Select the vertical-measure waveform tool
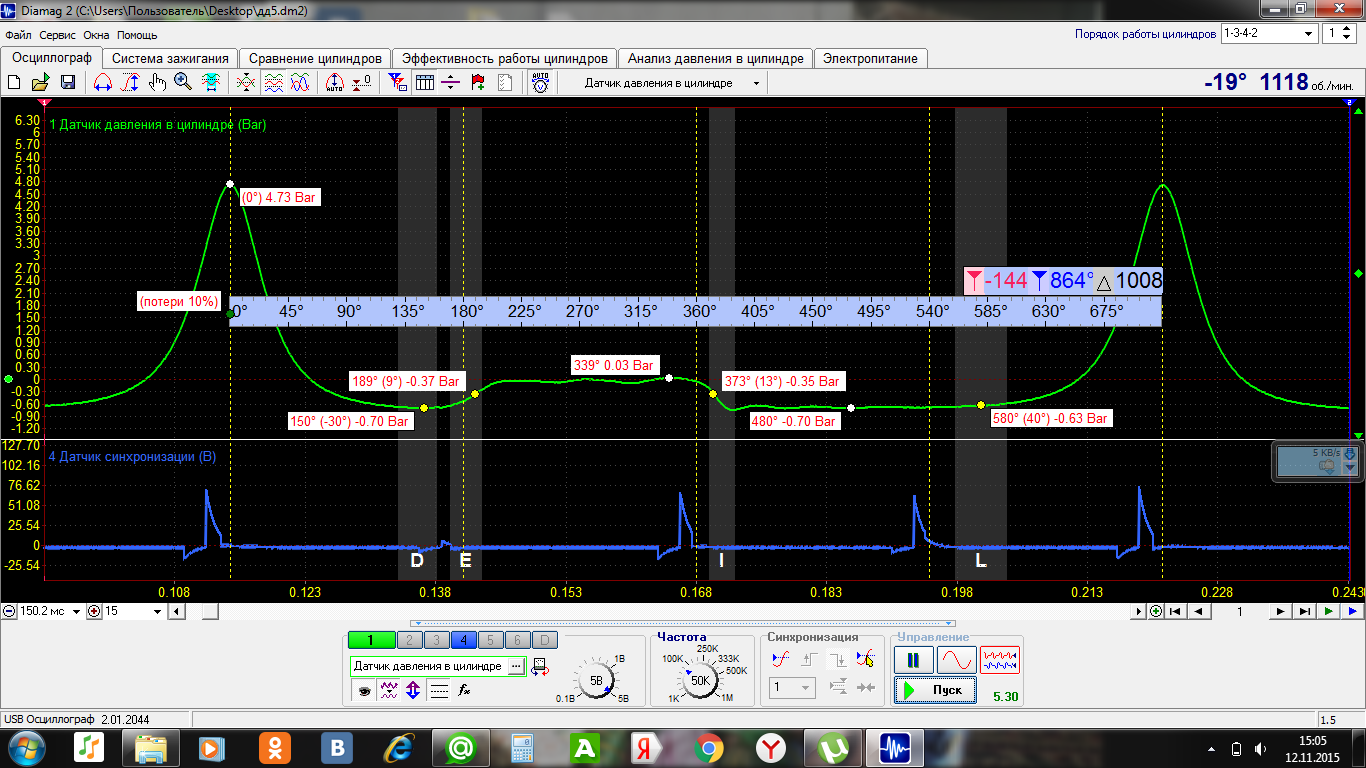1366x768 pixels. [x=129, y=83]
